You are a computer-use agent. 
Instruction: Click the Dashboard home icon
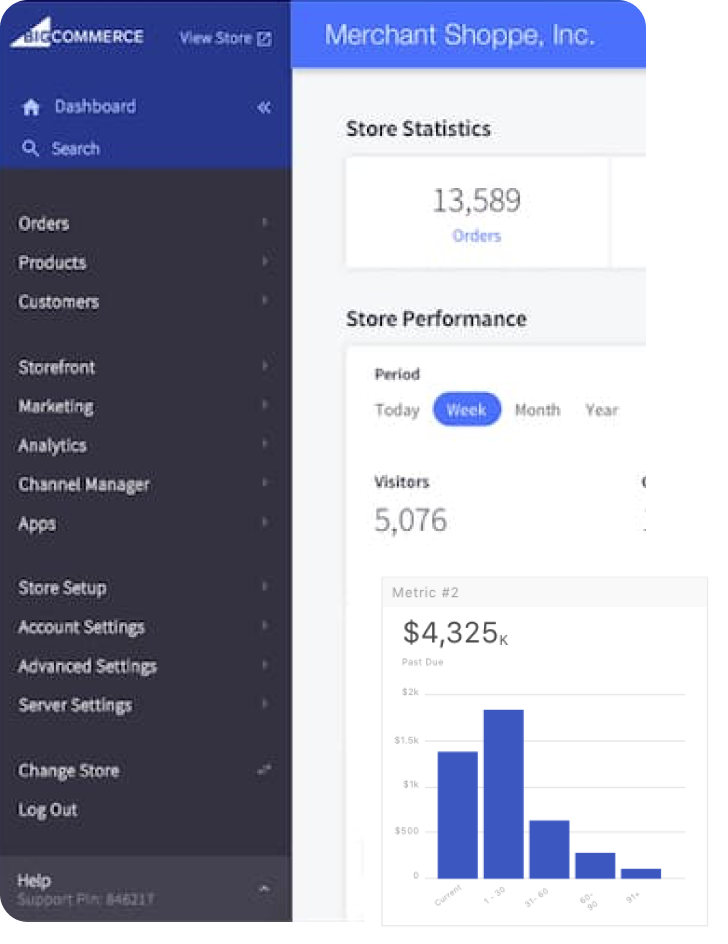[x=31, y=107]
